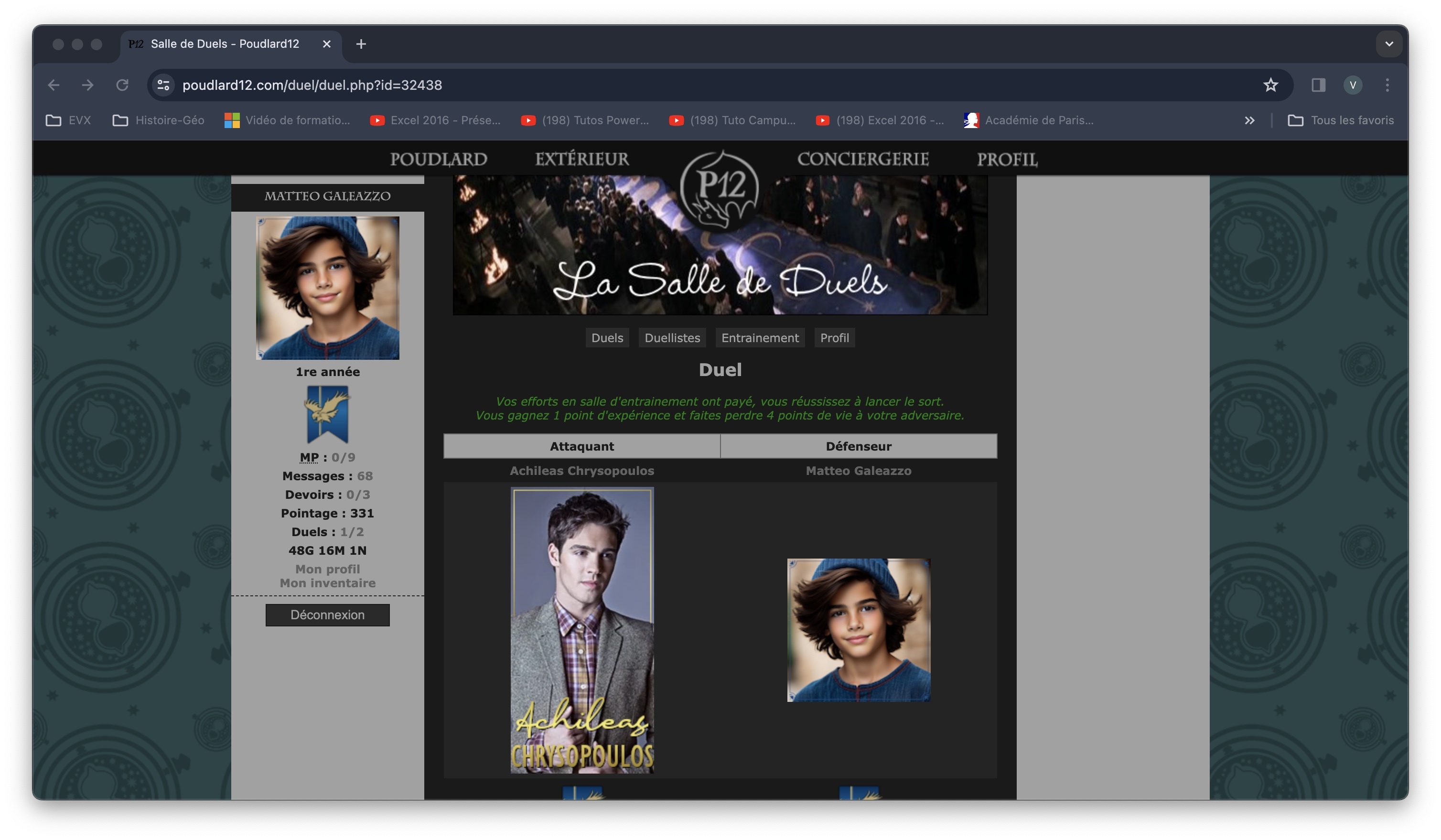Click Achileas Chrysopoulos attacker portrait
Viewport: 1441px width, 840px height.
point(581,630)
